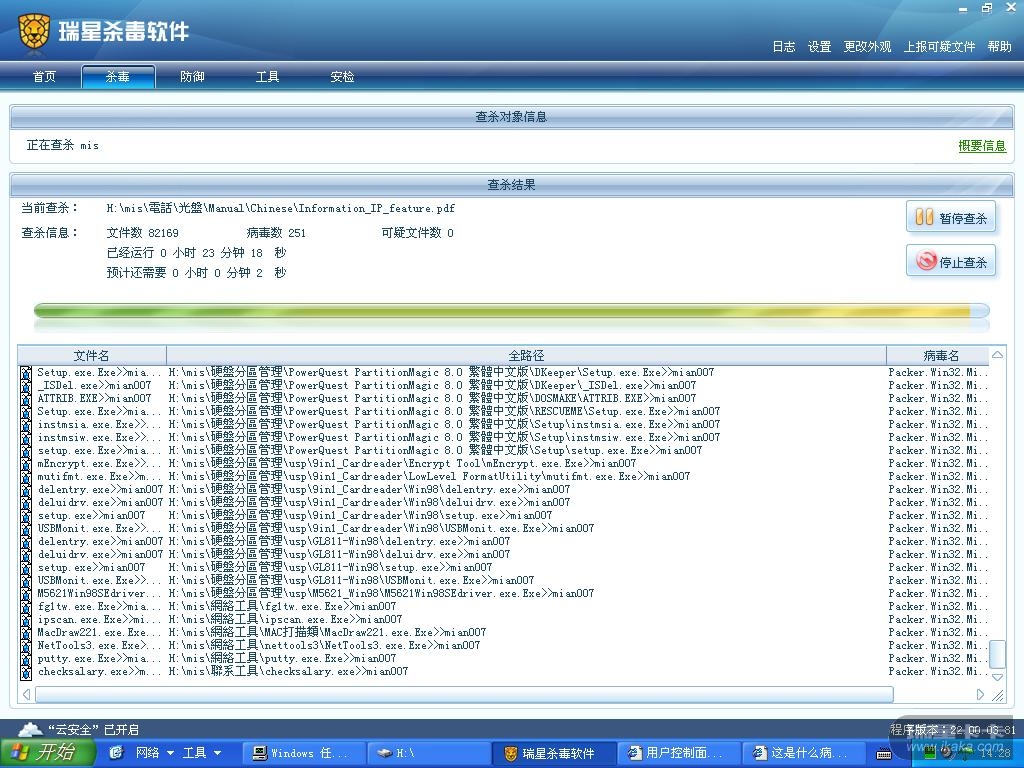Click the scan progress bar

point(511,311)
